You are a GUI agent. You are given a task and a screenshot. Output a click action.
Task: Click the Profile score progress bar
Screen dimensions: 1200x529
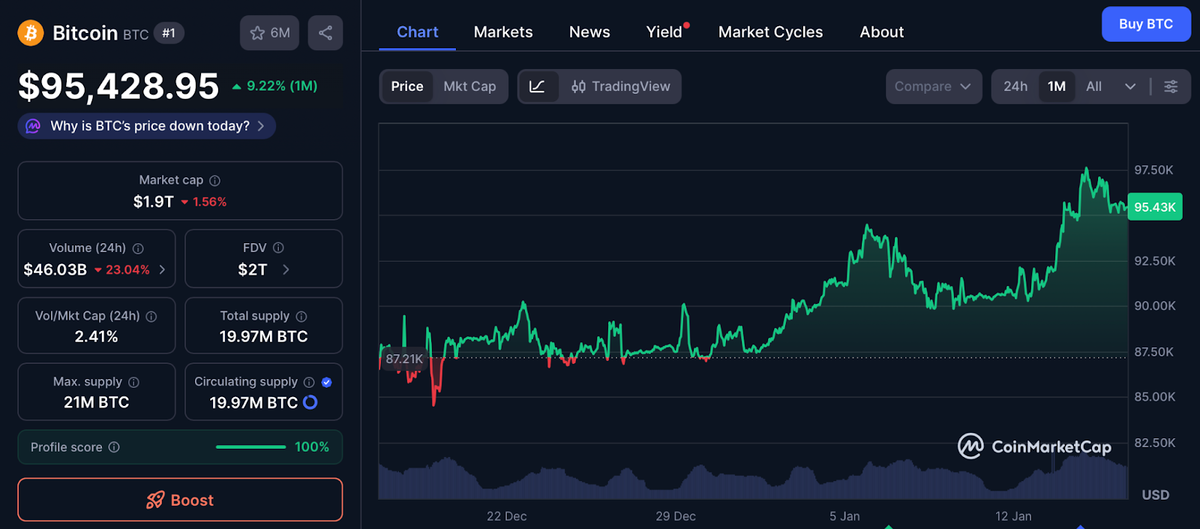click(x=251, y=447)
